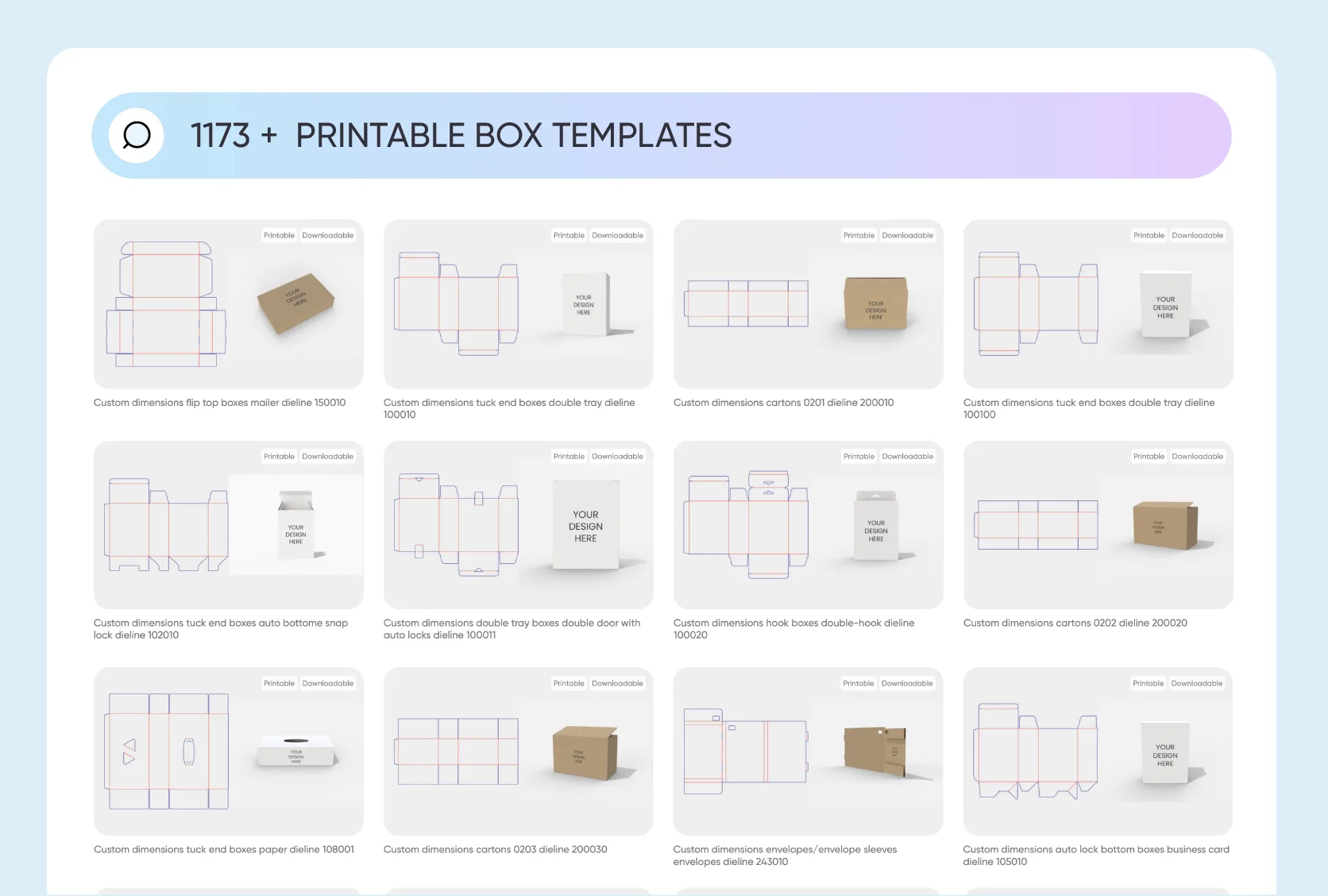Image resolution: width=1328 pixels, height=896 pixels.
Task: Open envelope sleeves dieline 243010 thumbnail
Action: 809,751
